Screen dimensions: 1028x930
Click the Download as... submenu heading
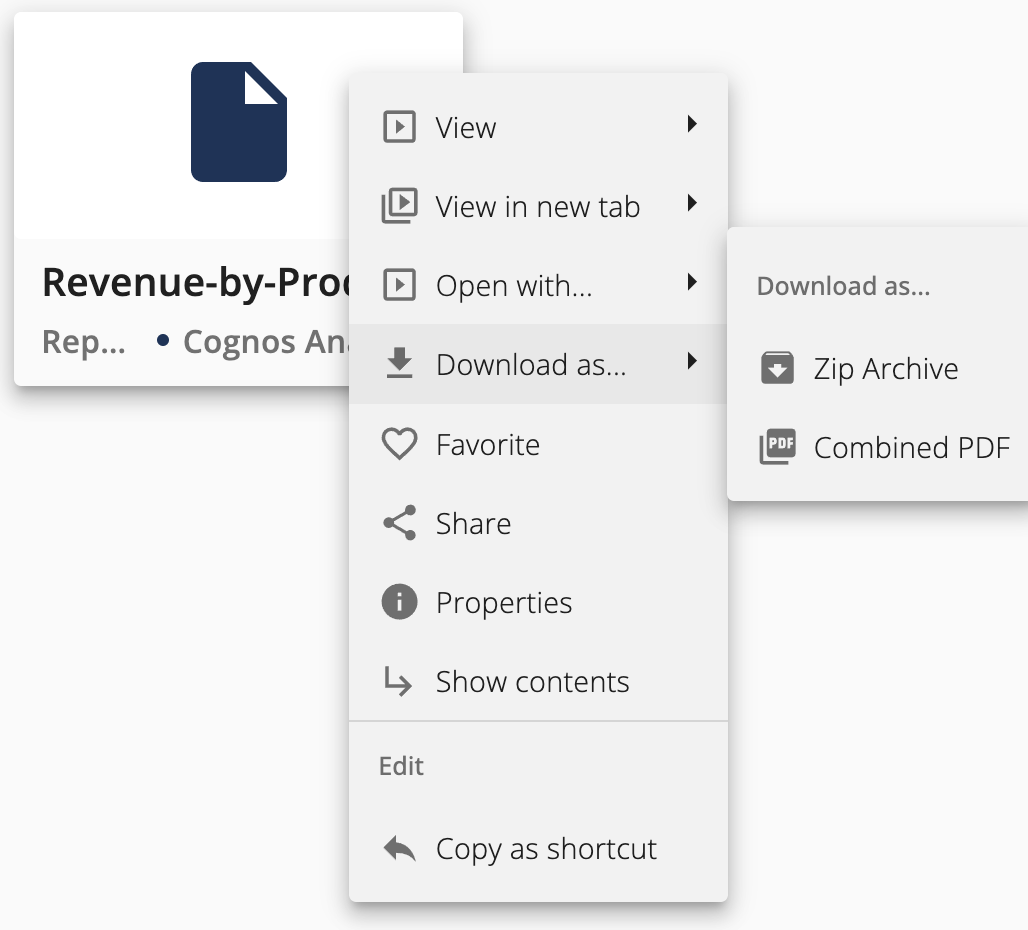[843, 286]
